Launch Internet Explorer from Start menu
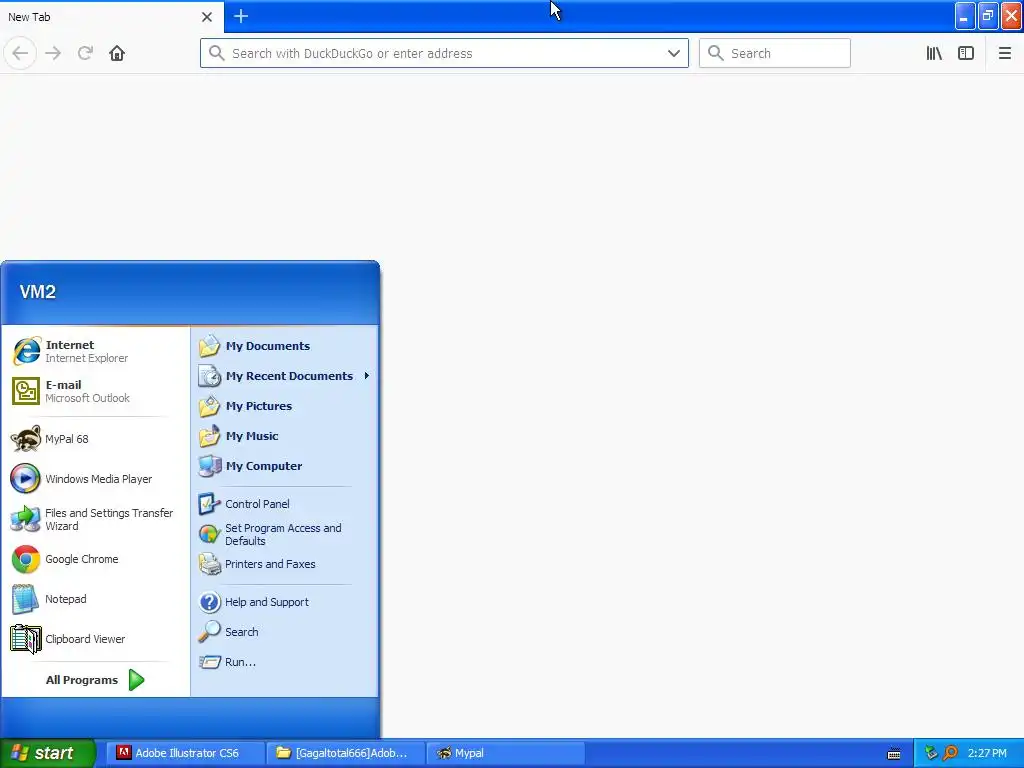 [x=95, y=351]
